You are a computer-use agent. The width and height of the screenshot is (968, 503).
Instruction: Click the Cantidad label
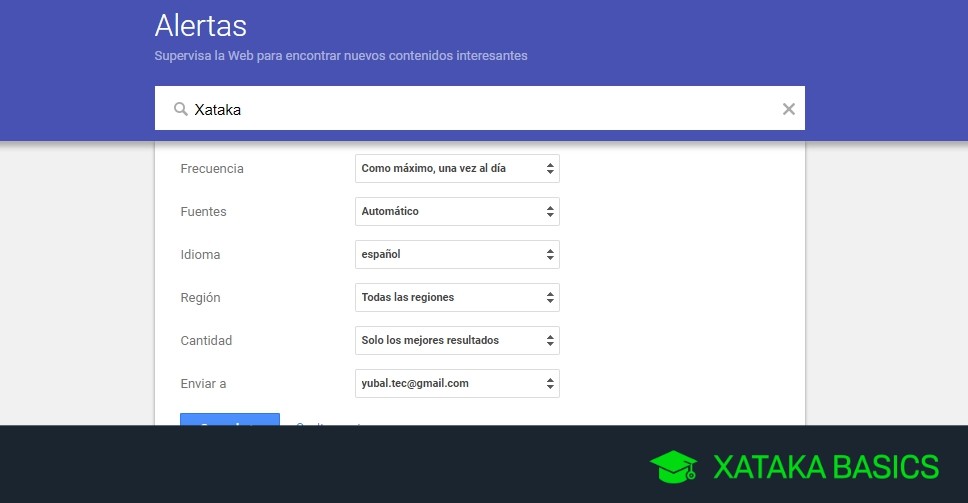[206, 341]
